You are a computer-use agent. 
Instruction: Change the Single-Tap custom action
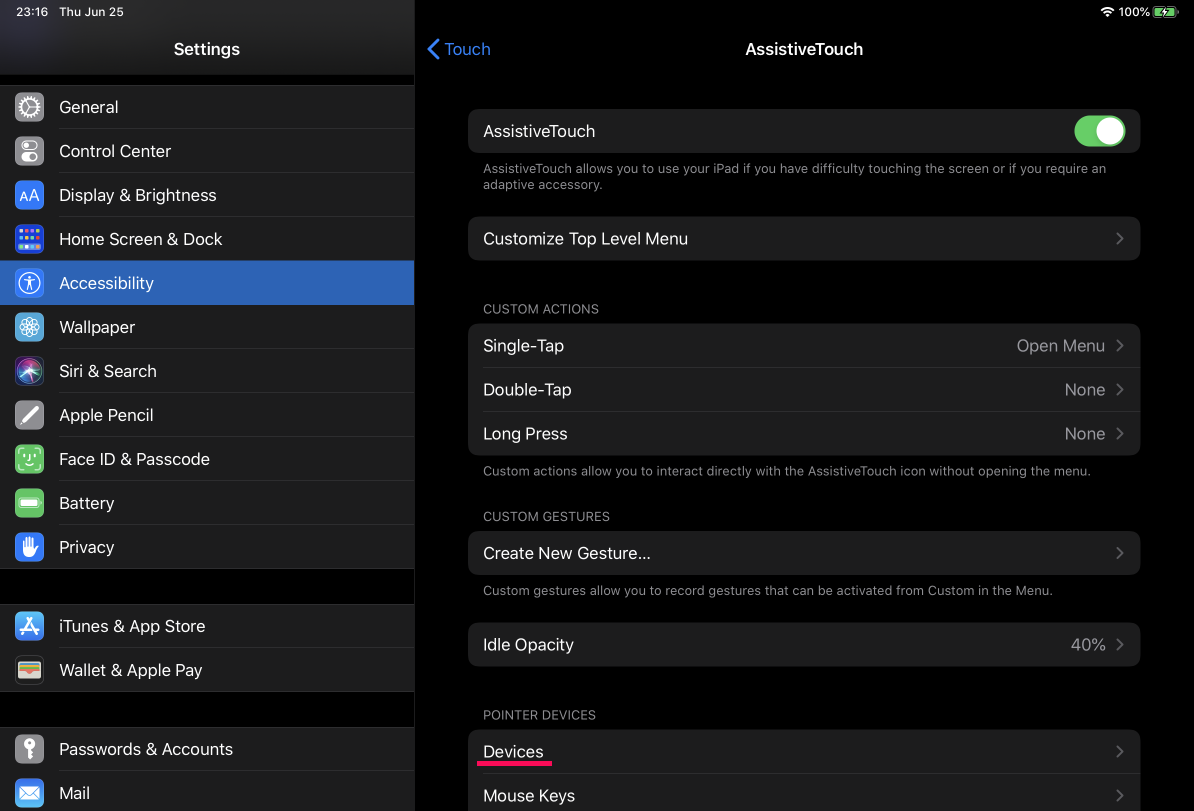804,346
